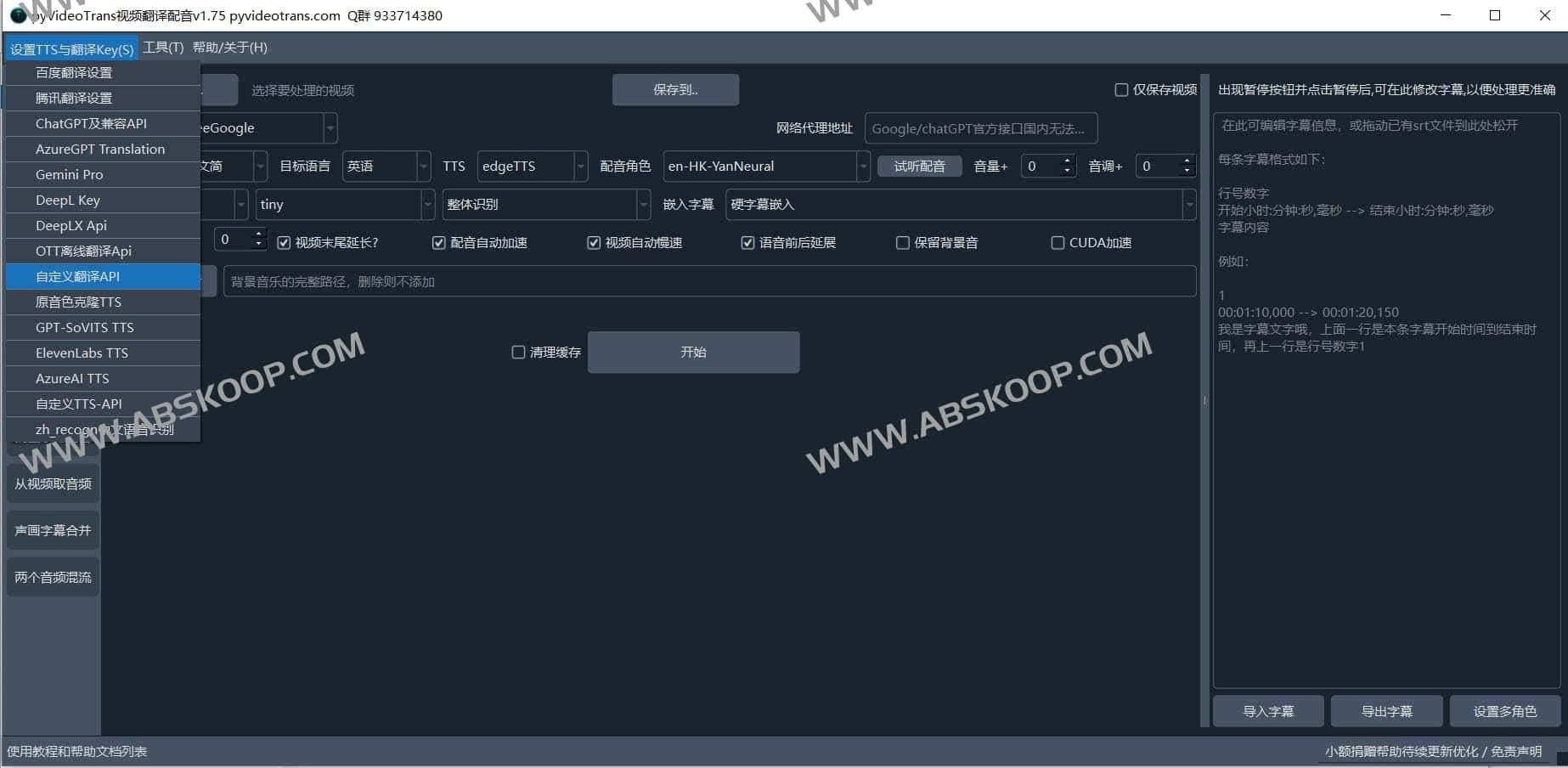Image resolution: width=1568 pixels, height=768 pixels.
Task: Select GPT-SoVITS TTS from the menu
Action: coord(85,327)
